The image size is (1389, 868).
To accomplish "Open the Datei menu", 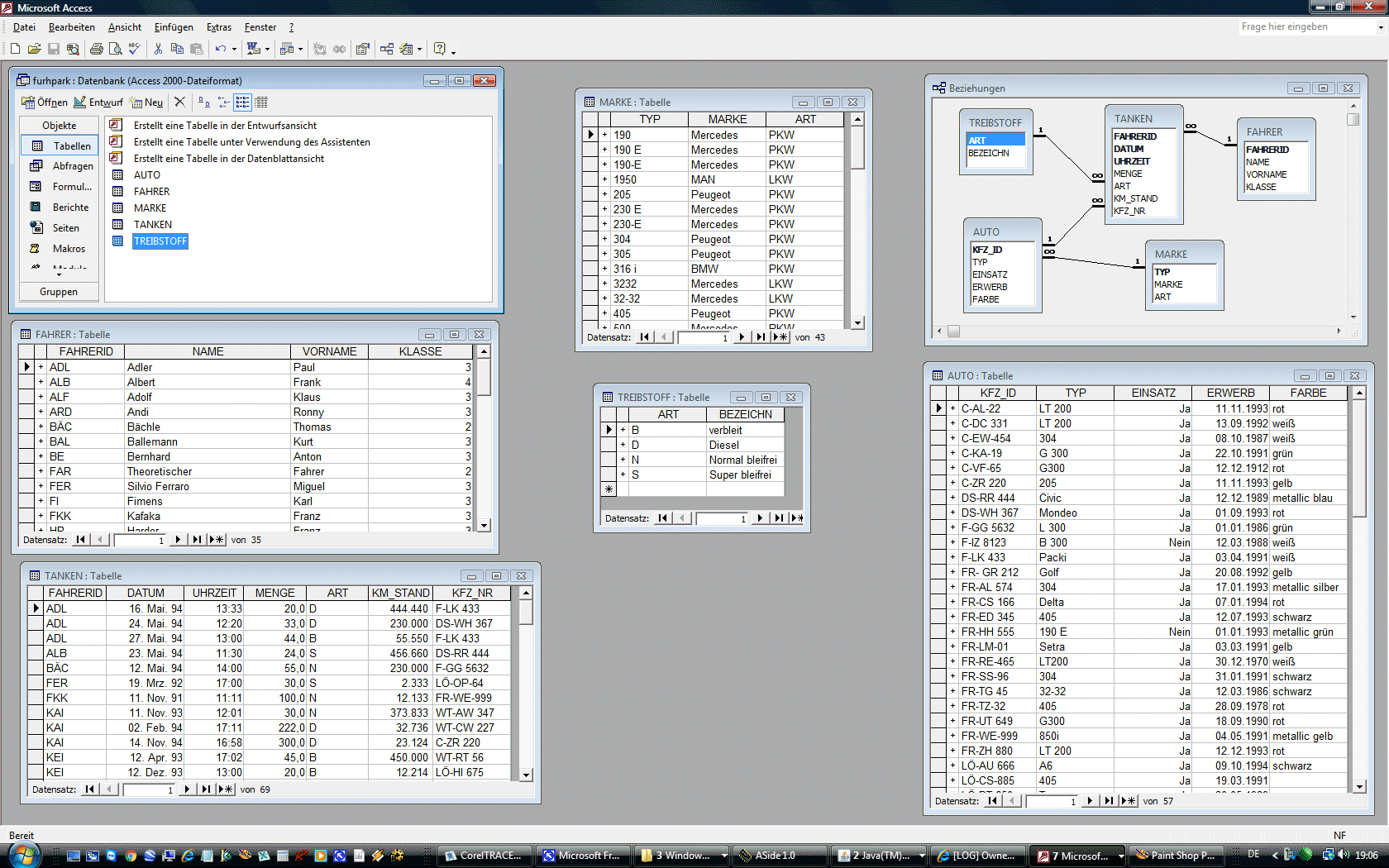I will pyautogui.click(x=24, y=27).
